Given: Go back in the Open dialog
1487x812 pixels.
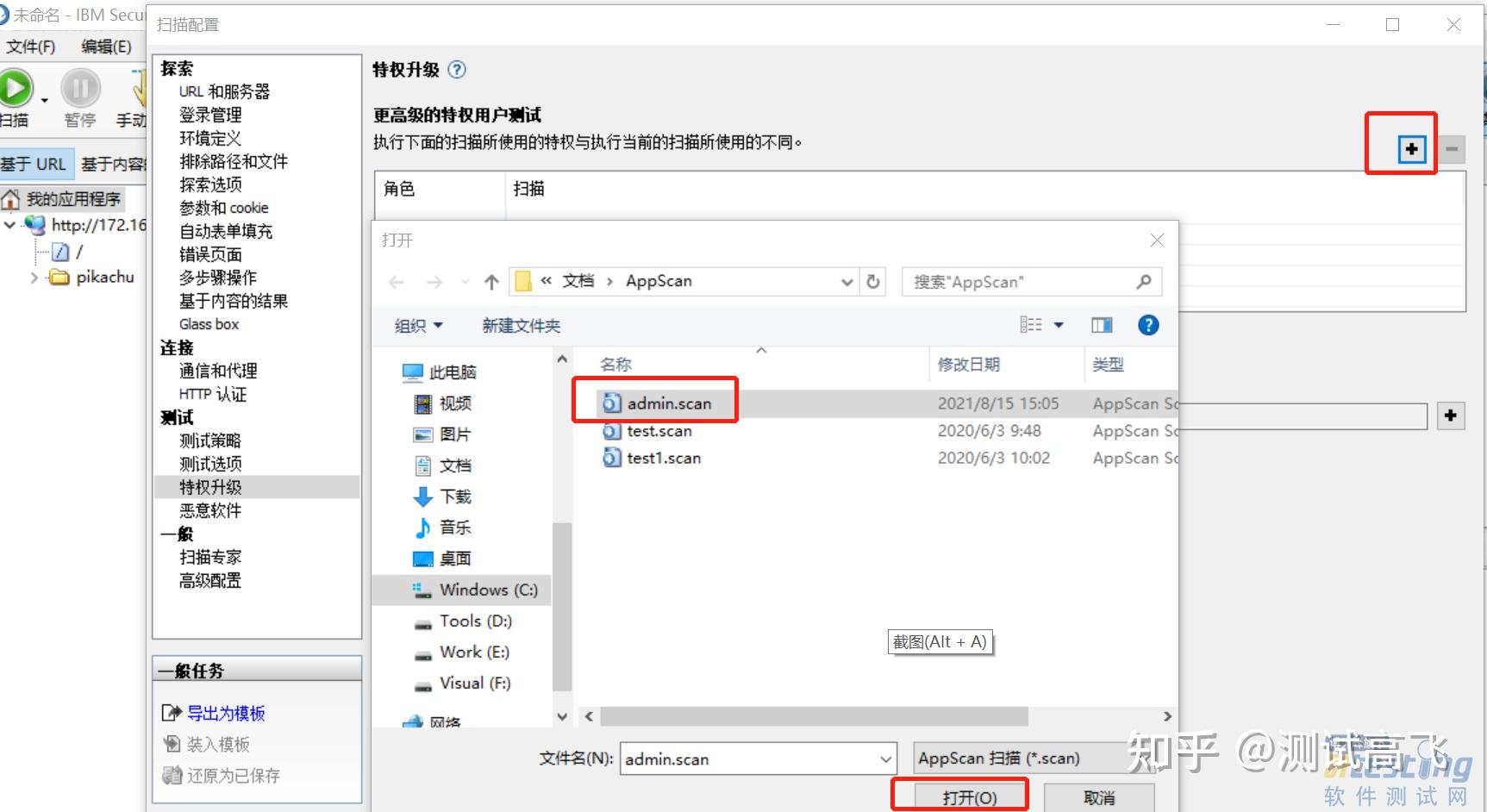Looking at the screenshot, I should click(x=397, y=282).
